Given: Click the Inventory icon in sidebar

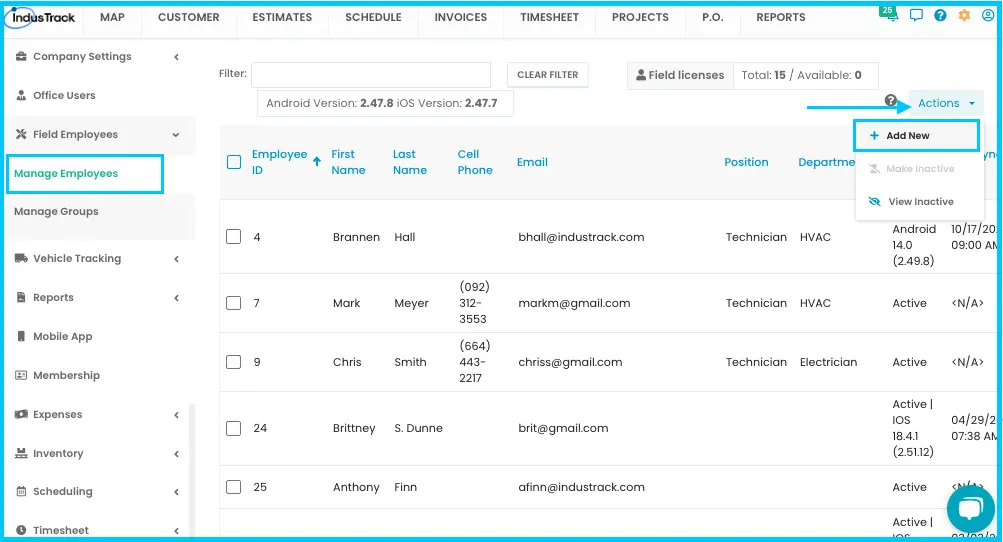Looking at the screenshot, I should [x=21, y=454].
